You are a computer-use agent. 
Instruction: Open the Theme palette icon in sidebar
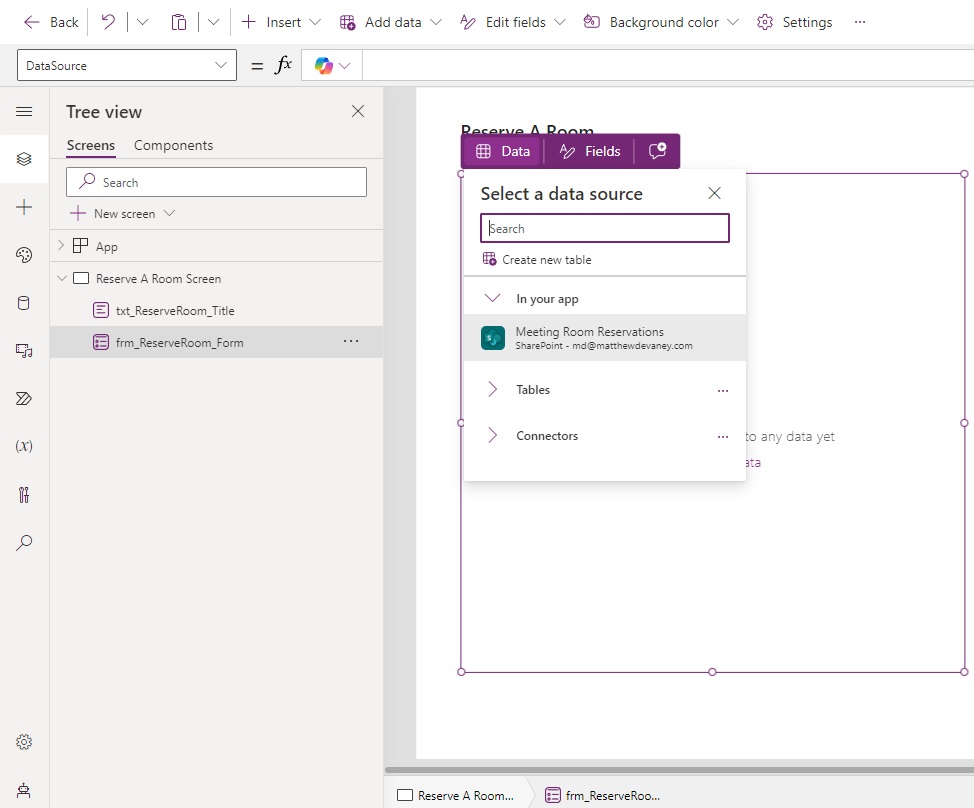coord(24,255)
